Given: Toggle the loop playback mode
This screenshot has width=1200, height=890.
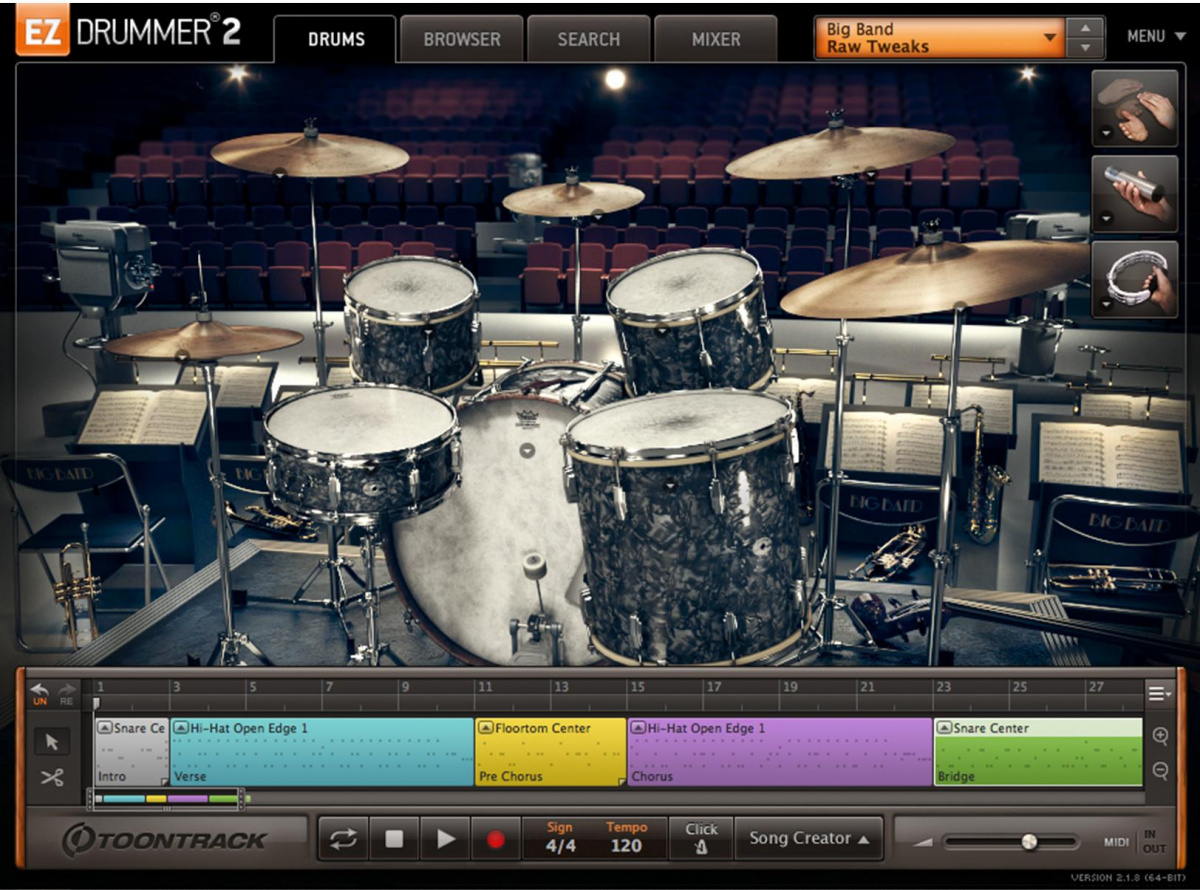Looking at the screenshot, I should 344,838.
